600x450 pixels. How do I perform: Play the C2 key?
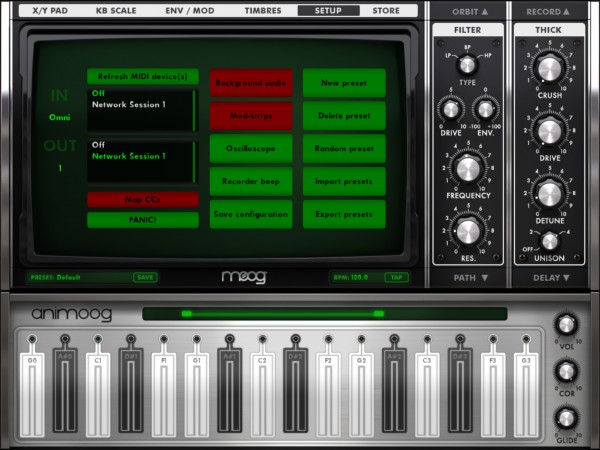click(x=262, y=394)
